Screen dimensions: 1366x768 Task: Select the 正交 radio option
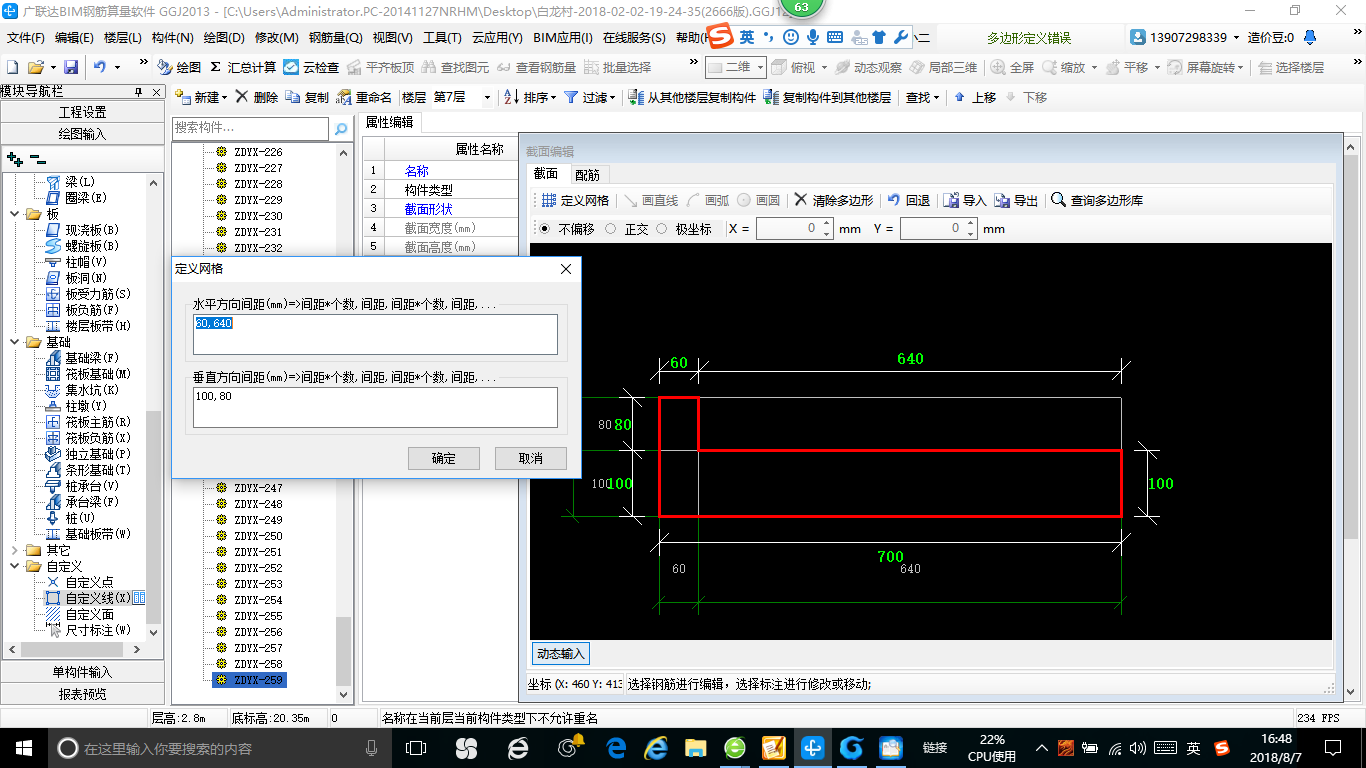click(x=610, y=229)
